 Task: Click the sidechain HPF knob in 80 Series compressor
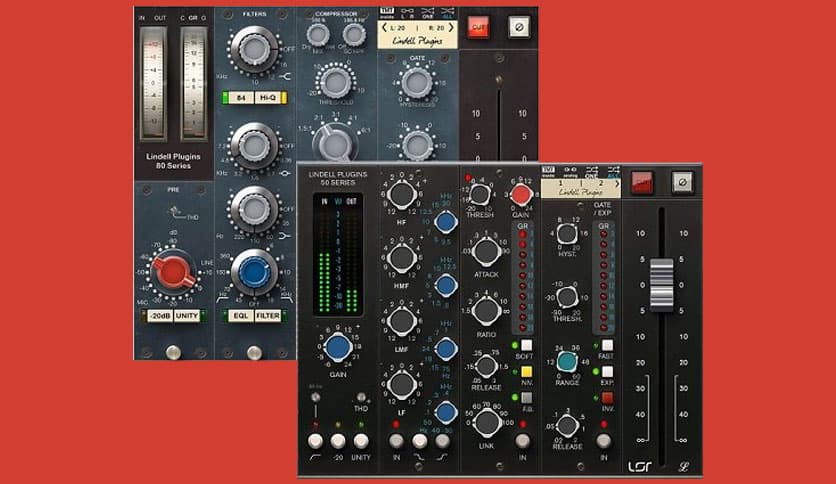(x=353, y=35)
